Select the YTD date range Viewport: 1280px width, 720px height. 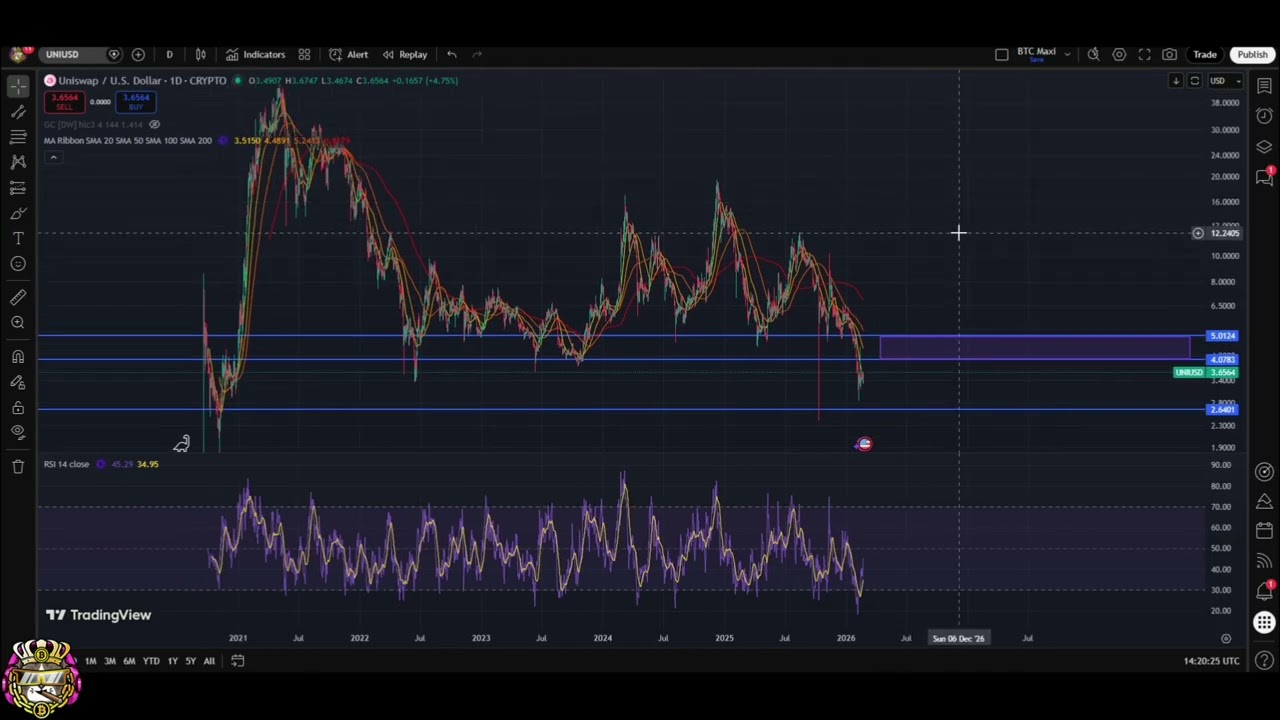pos(151,661)
